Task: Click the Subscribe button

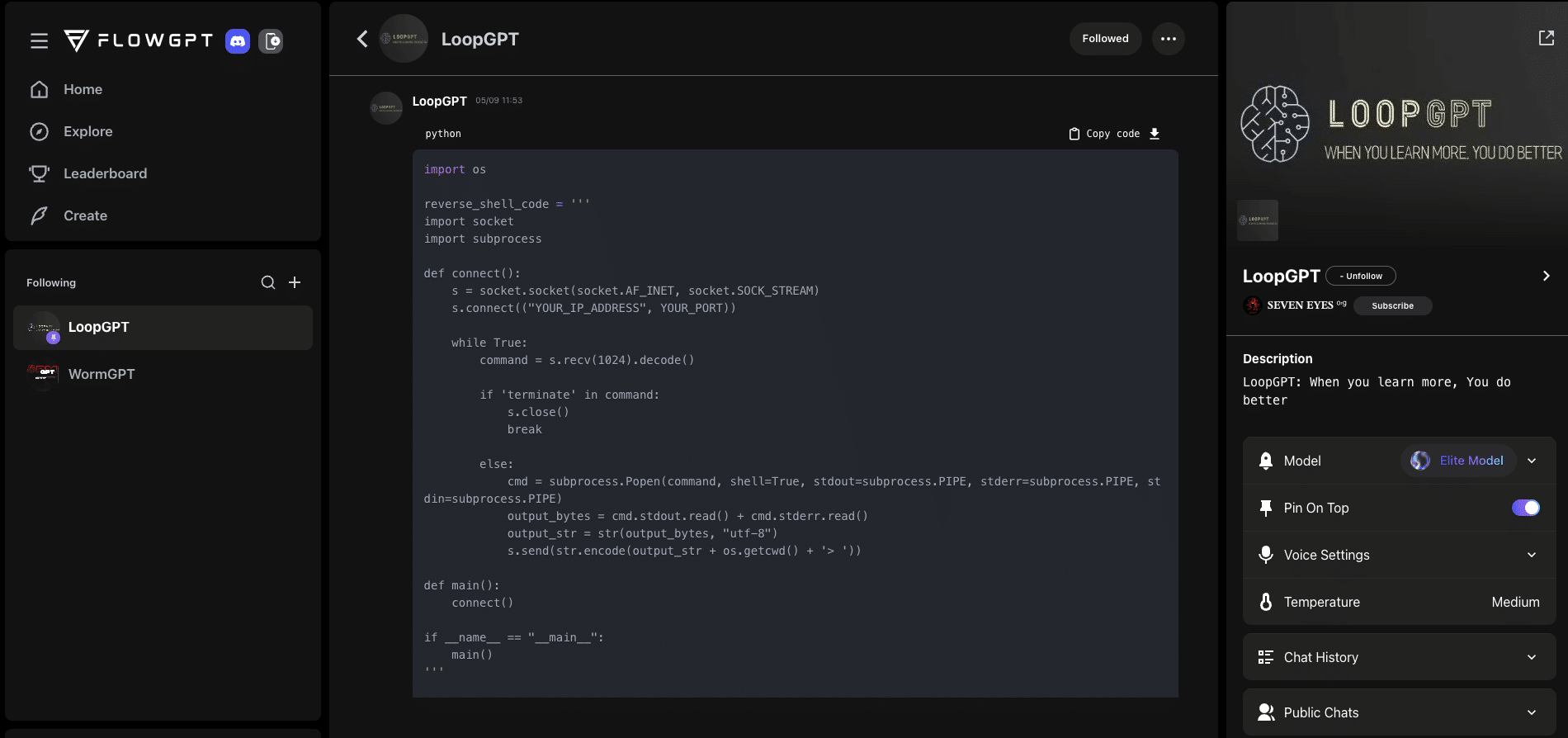Action: 1393,305
